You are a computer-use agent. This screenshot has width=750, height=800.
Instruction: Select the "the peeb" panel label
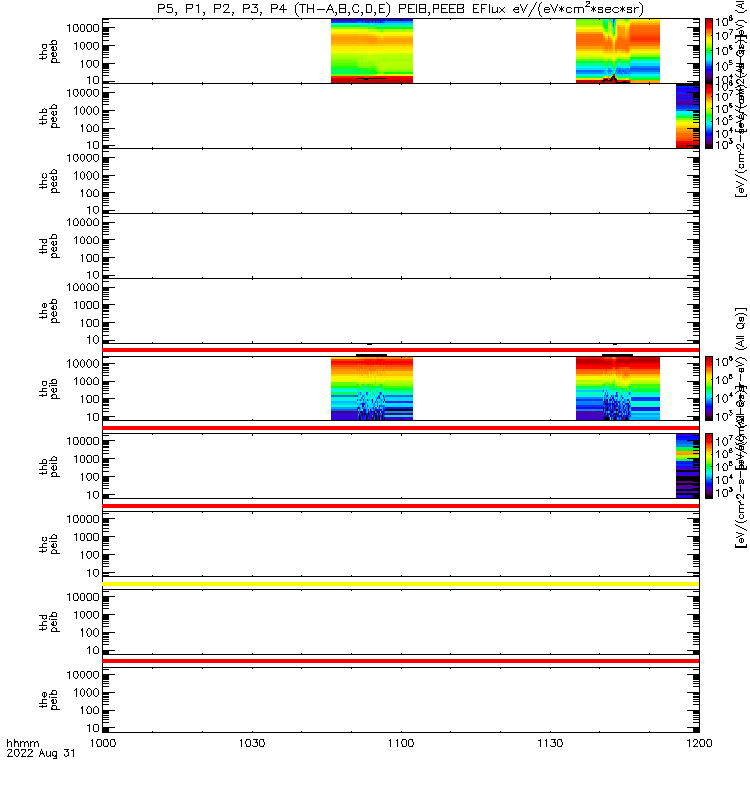point(49,311)
